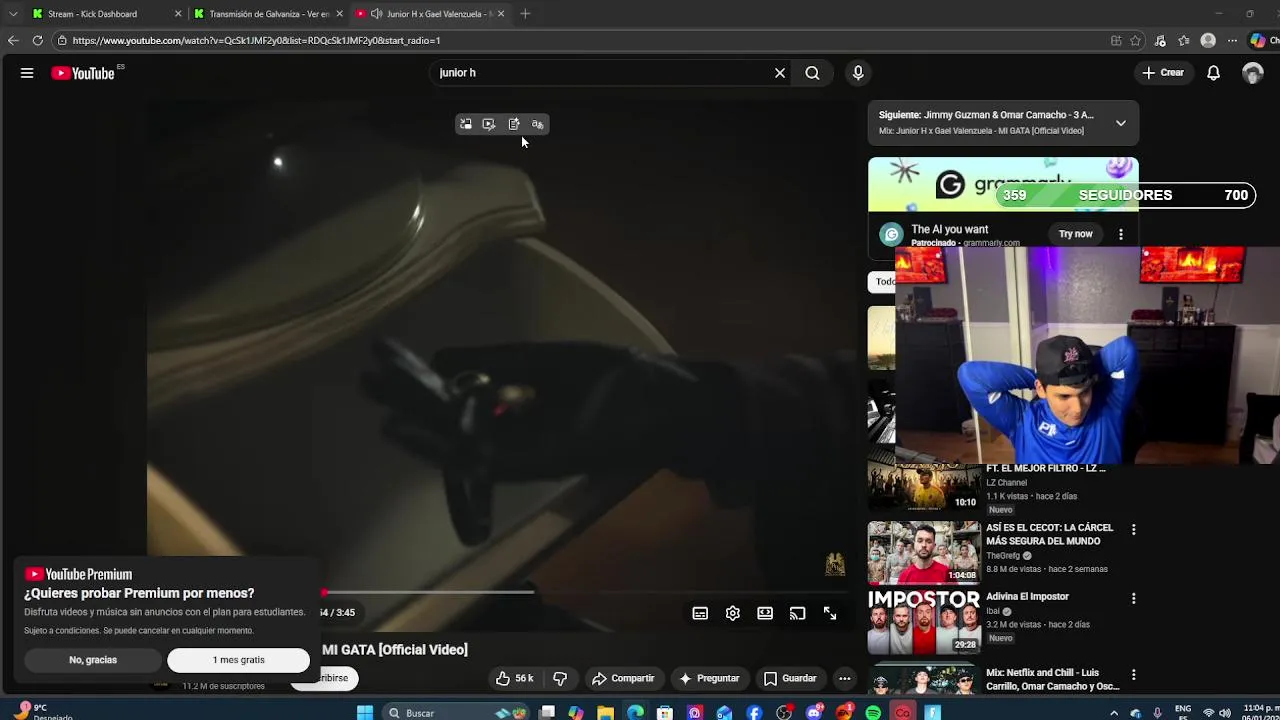Close the Kick Dashboard tab

click(x=178, y=14)
